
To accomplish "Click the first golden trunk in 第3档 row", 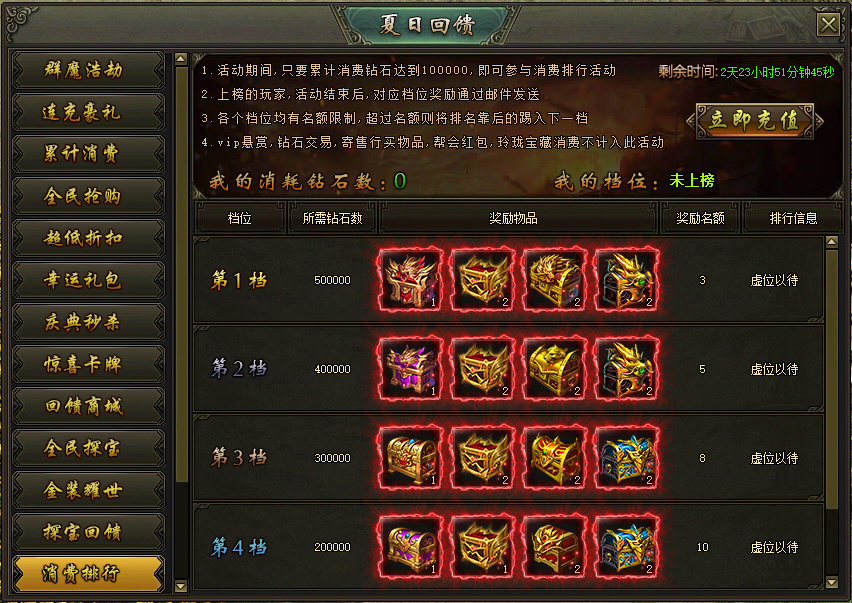I will (x=410, y=458).
